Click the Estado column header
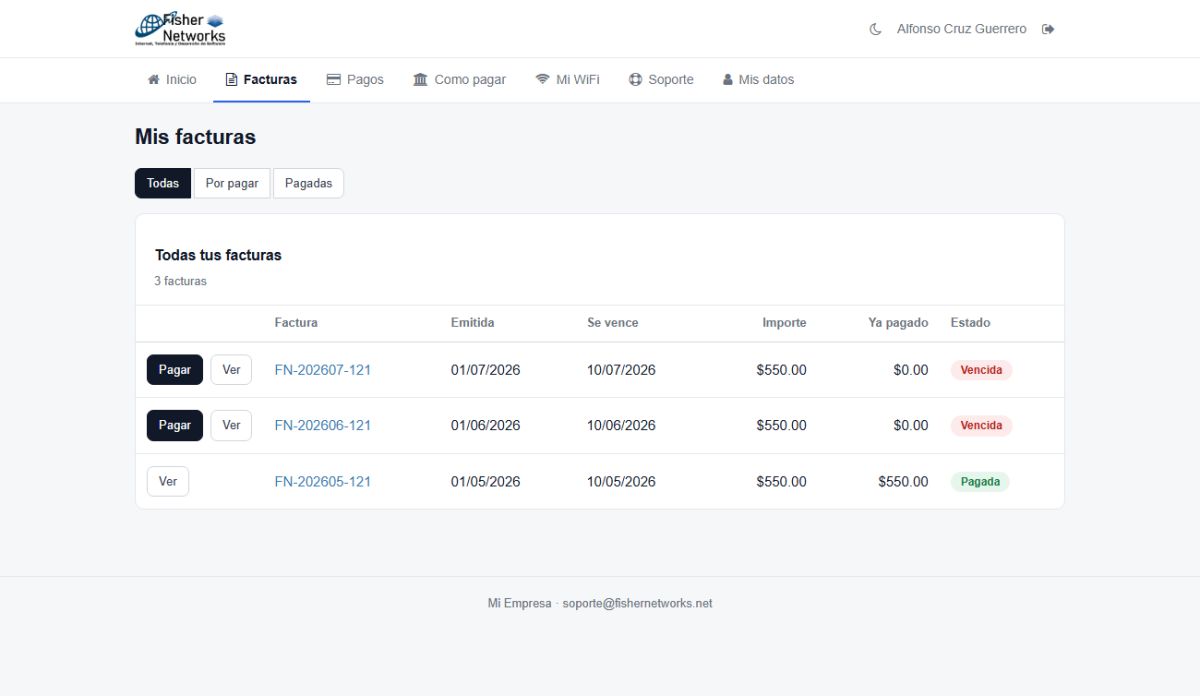1200x696 pixels. pyautogui.click(x=971, y=323)
